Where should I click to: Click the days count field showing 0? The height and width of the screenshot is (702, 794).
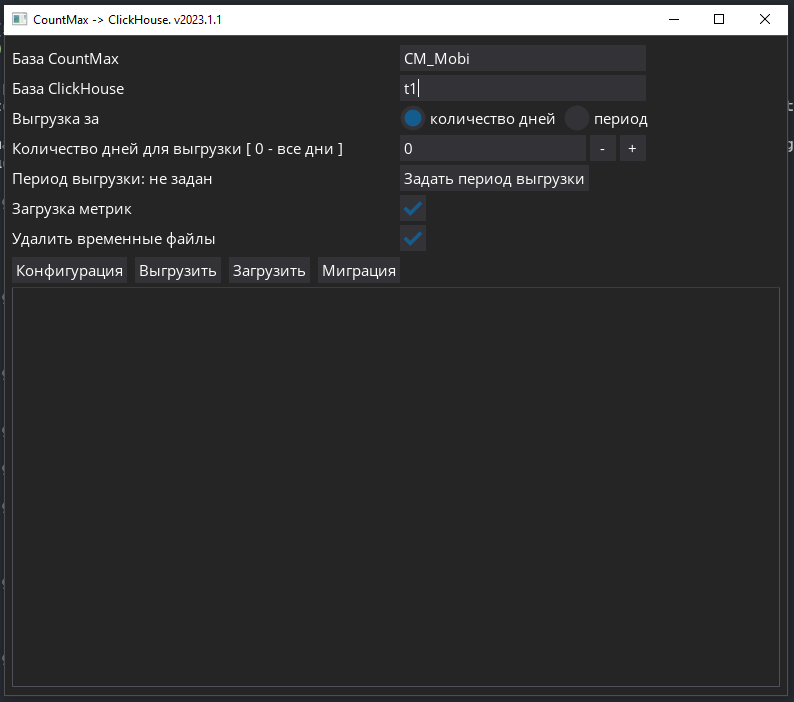point(493,148)
